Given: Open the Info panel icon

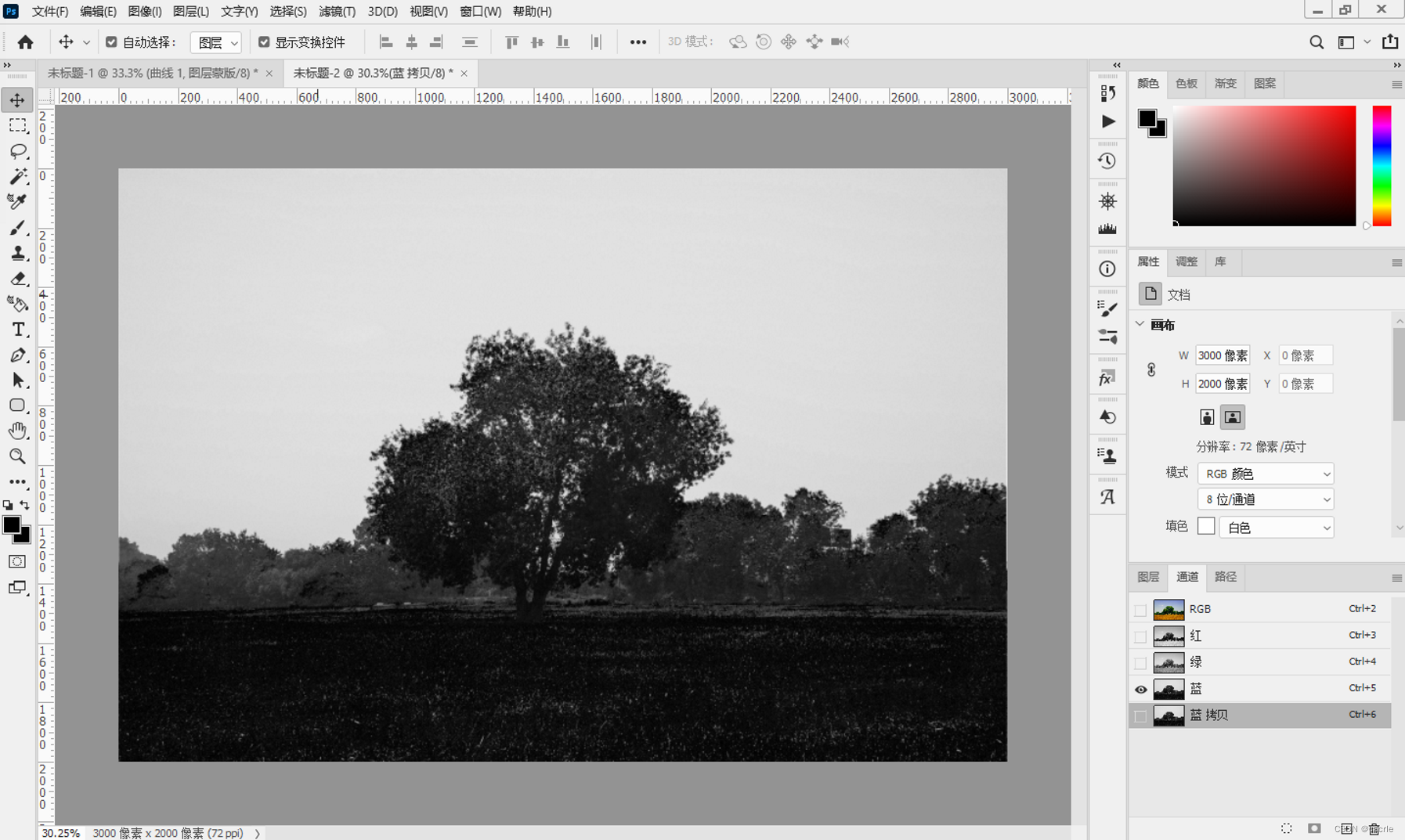Looking at the screenshot, I should click(1107, 269).
